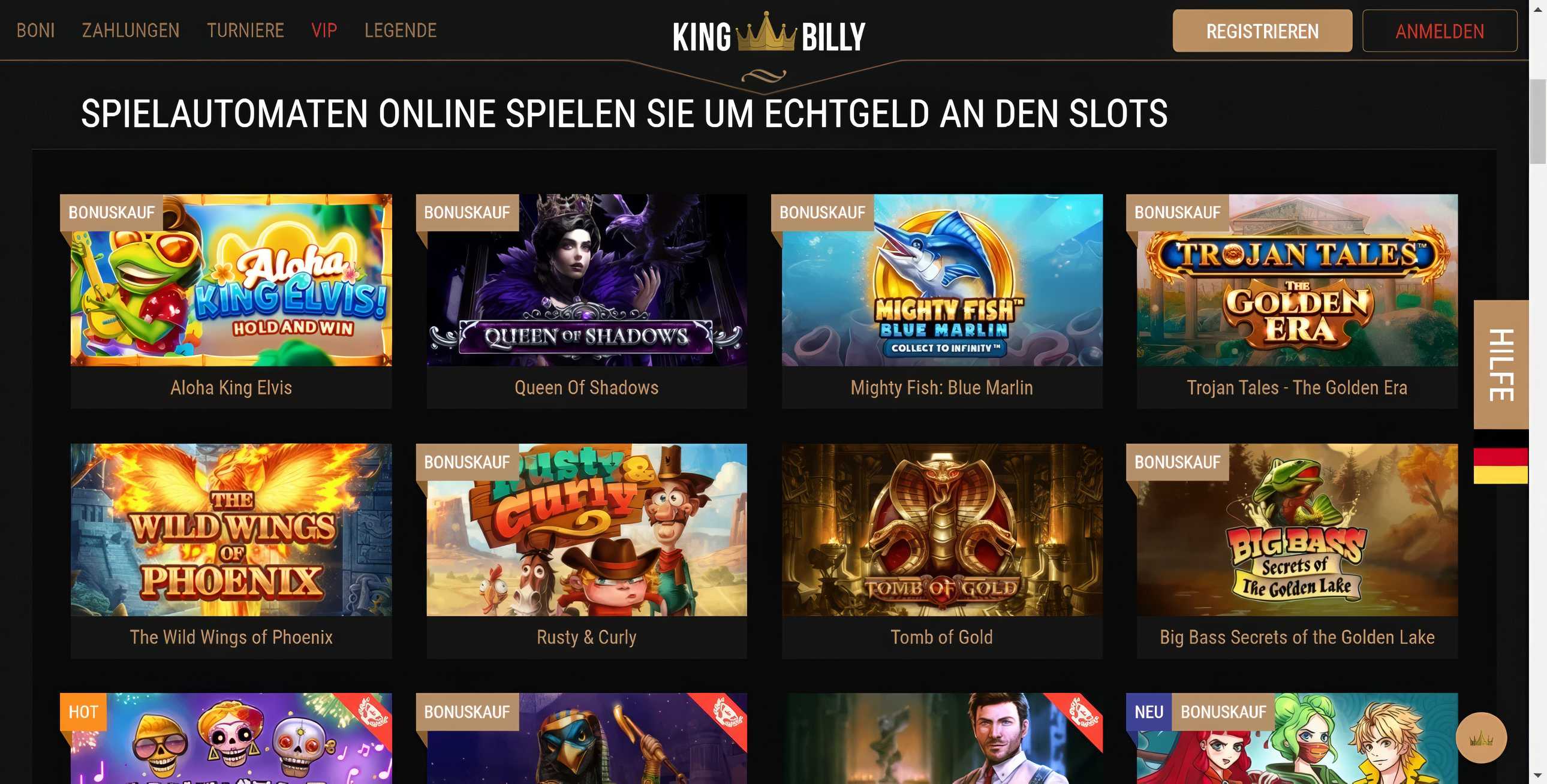Click the REGISTRIEREN button
Viewport: 1547px width, 784px height.
click(x=1262, y=31)
